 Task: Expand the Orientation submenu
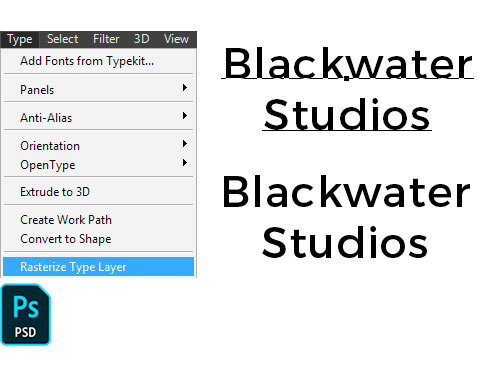(x=98, y=145)
